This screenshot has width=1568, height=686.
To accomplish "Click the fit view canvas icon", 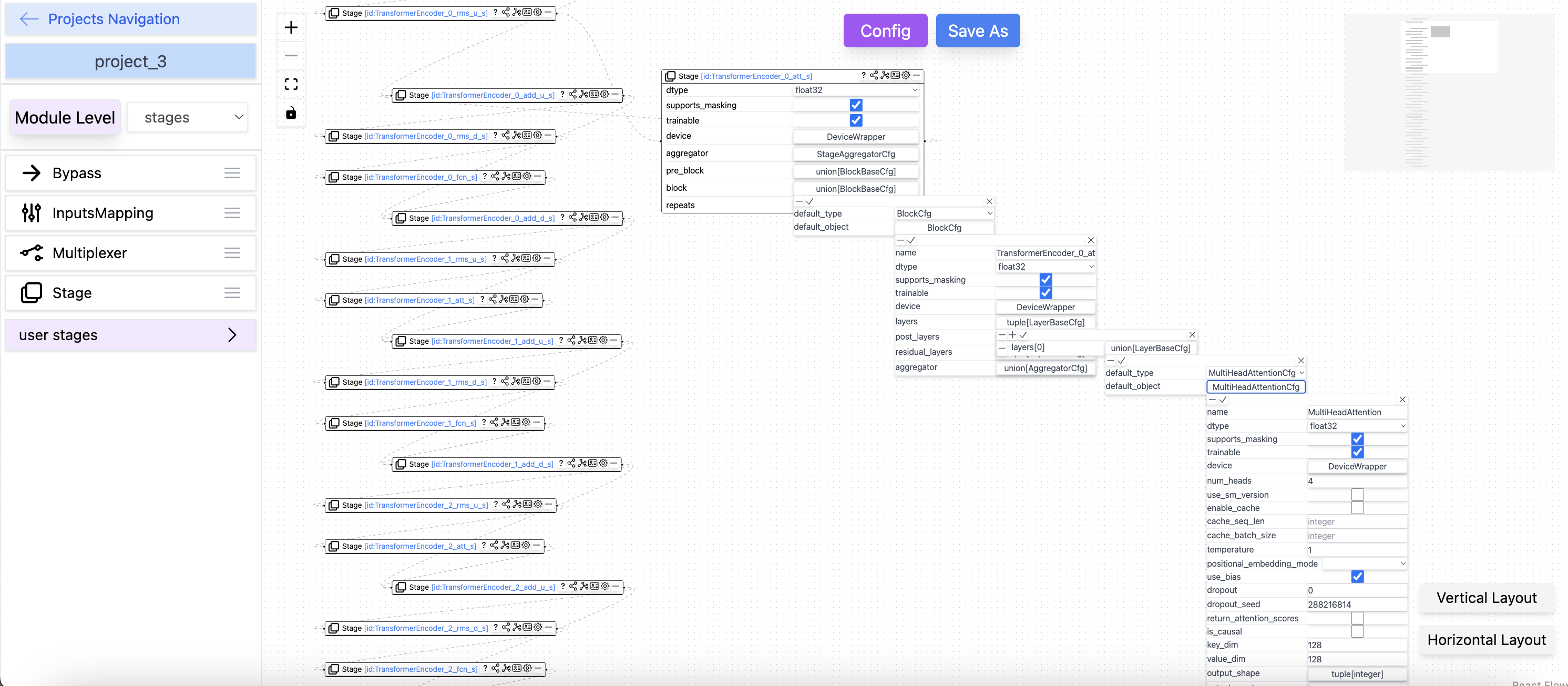I will click(291, 84).
